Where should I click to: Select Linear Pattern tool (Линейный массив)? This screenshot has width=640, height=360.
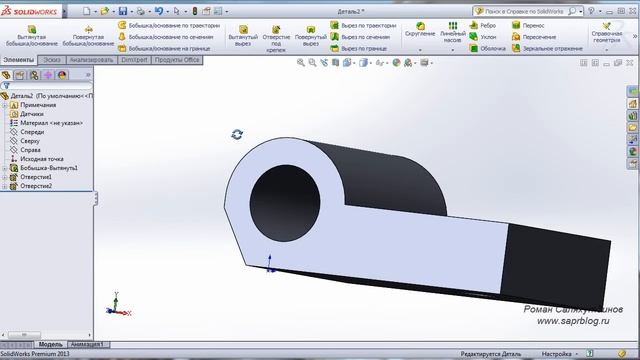(453, 33)
